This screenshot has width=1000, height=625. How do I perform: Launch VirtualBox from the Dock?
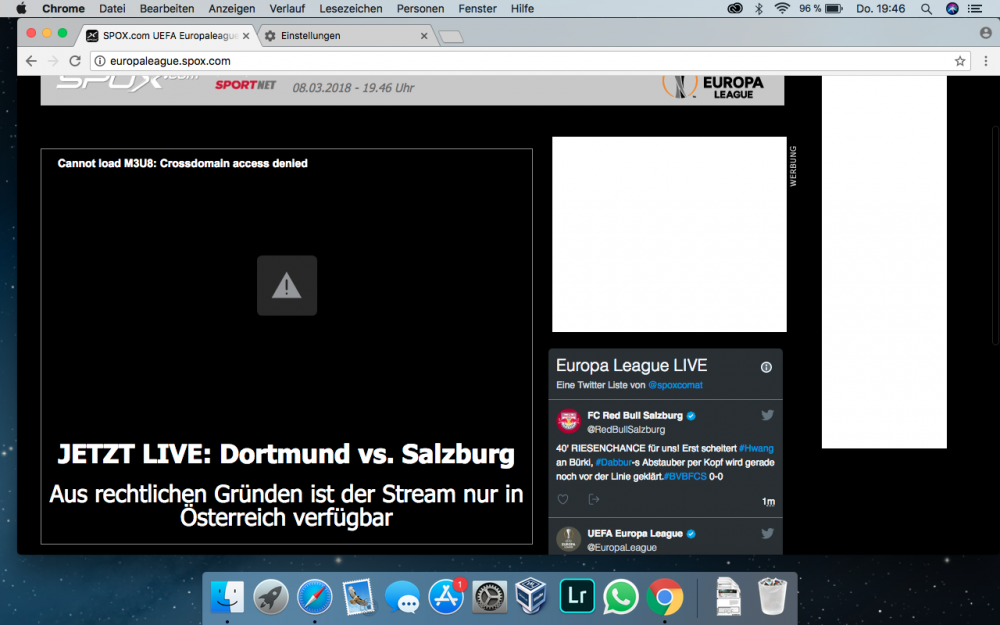point(531,596)
